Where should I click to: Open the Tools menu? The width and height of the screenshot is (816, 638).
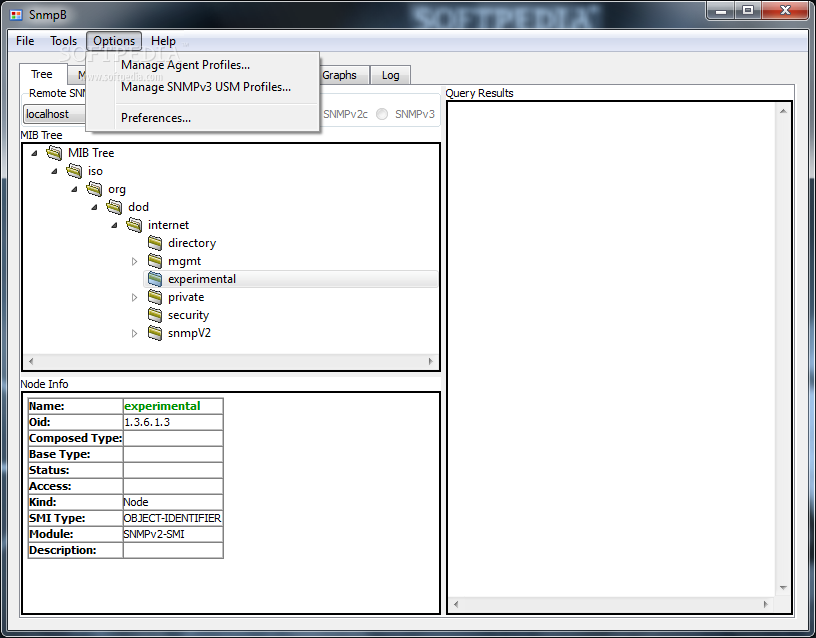(63, 41)
